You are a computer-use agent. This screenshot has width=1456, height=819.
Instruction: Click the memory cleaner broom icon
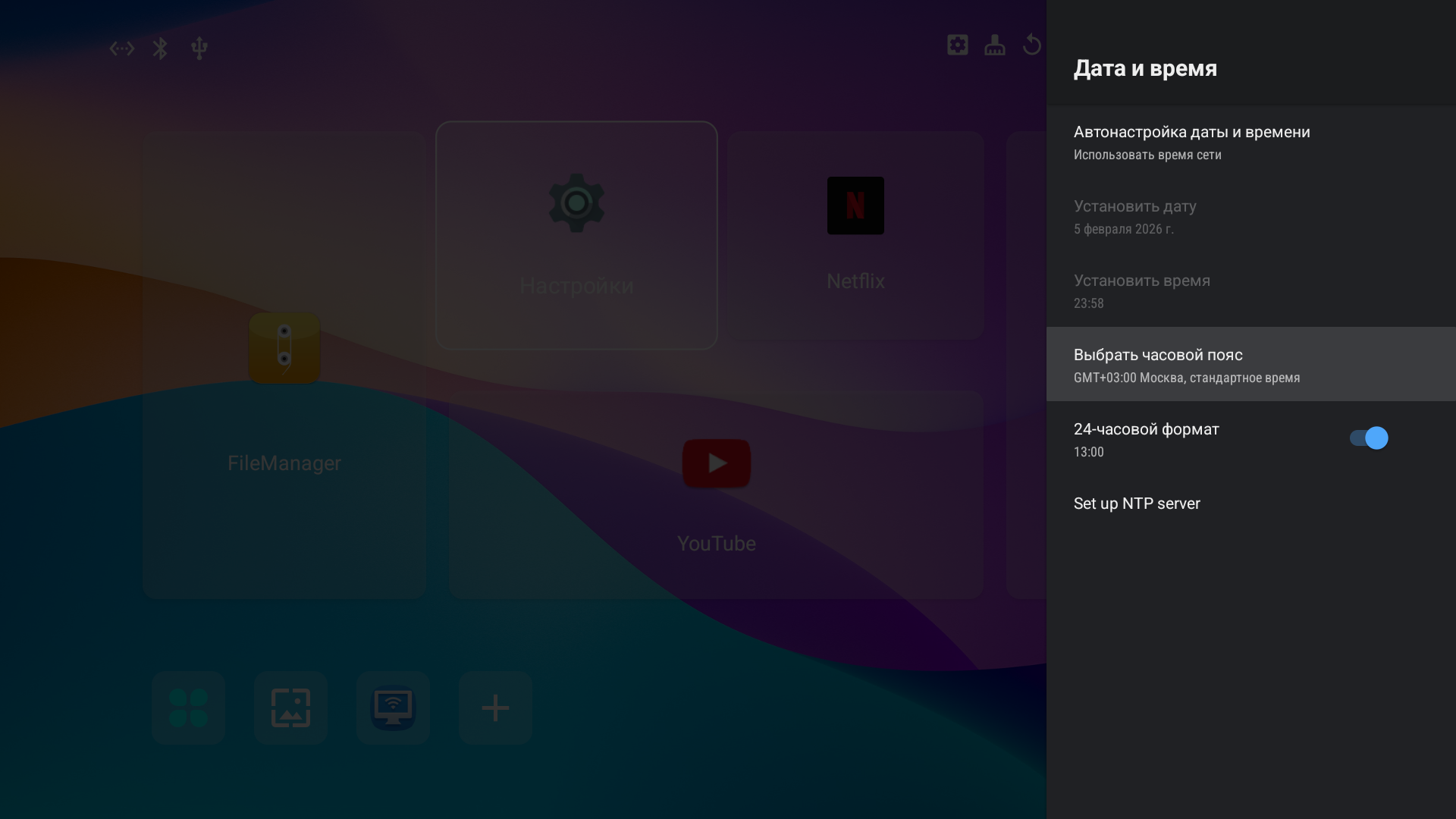(994, 45)
